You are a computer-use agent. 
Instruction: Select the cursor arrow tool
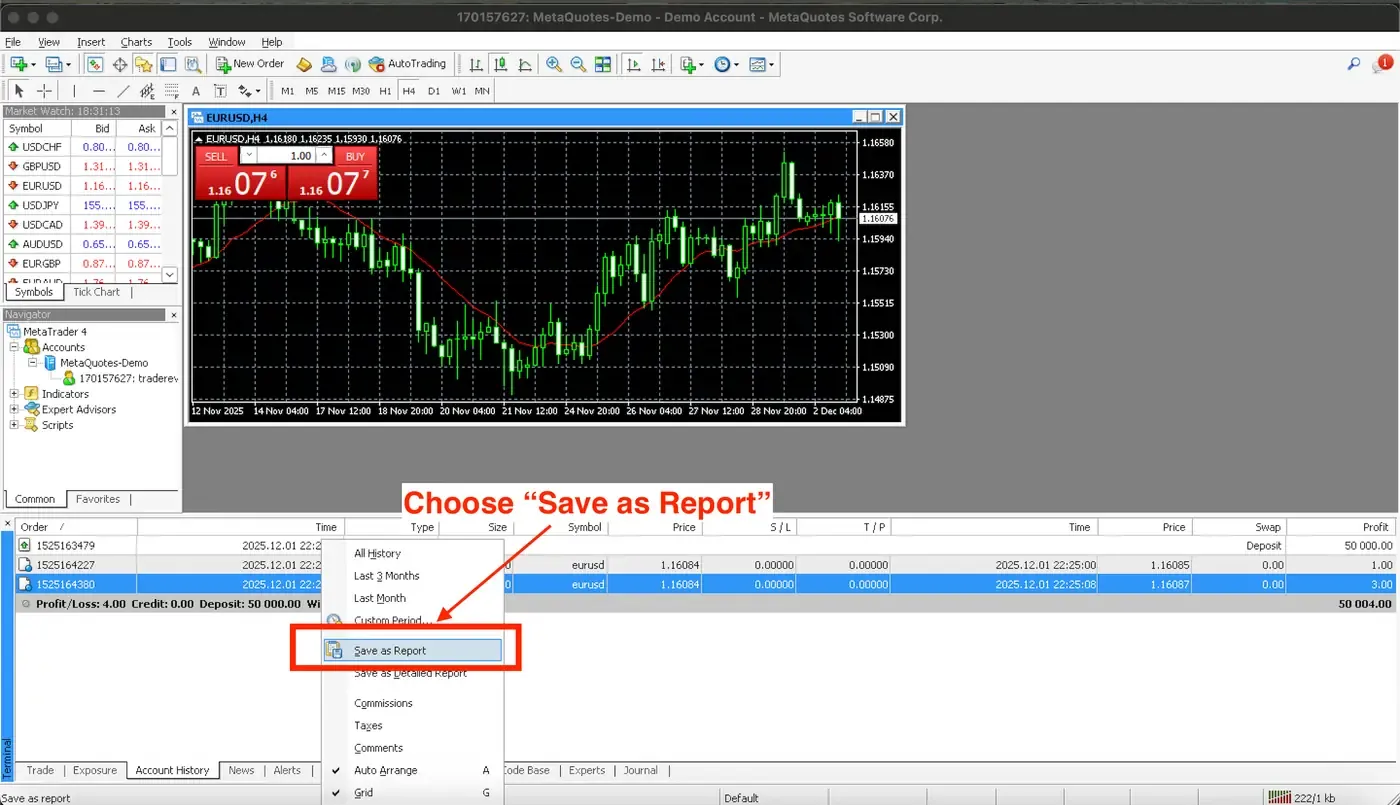(x=19, y=91)
